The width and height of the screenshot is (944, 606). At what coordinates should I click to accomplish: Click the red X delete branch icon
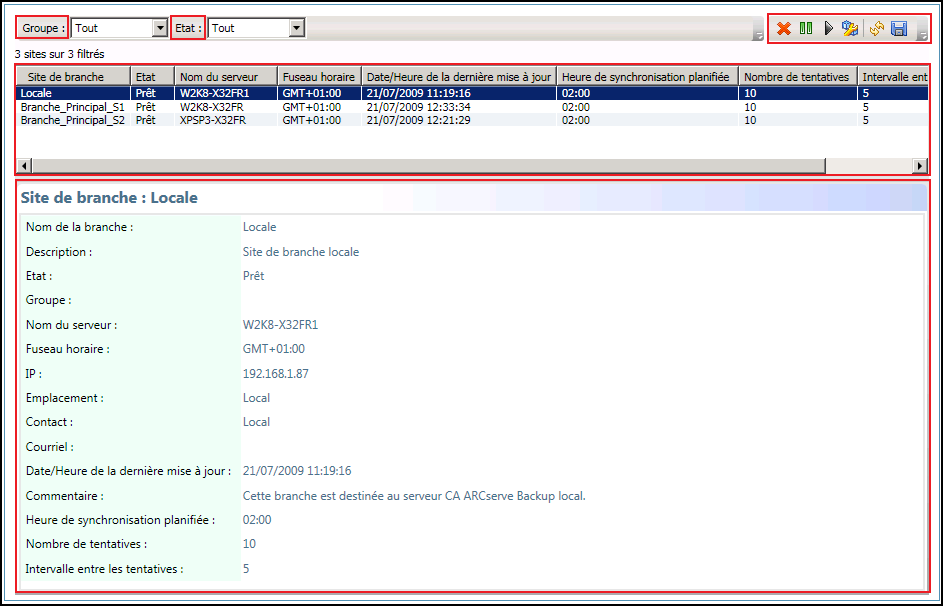pos(784,28)
